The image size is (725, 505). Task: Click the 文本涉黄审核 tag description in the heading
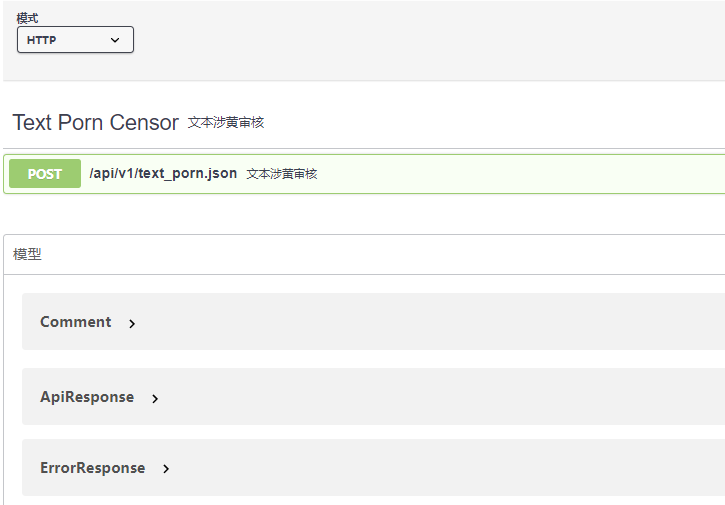[x=226, y=123]
